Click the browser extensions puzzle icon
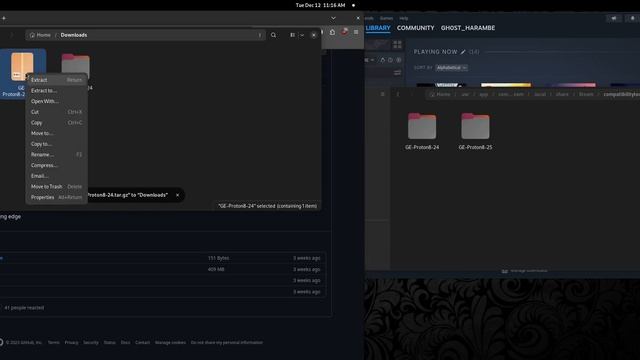This screenshot has width=640, height=360. (332, 32)
